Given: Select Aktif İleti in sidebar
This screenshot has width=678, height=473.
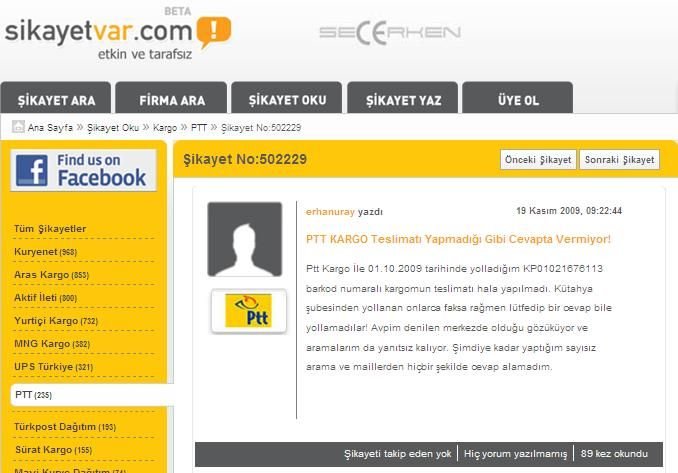Looking at the screenshot, I should (x=45, y=297).
